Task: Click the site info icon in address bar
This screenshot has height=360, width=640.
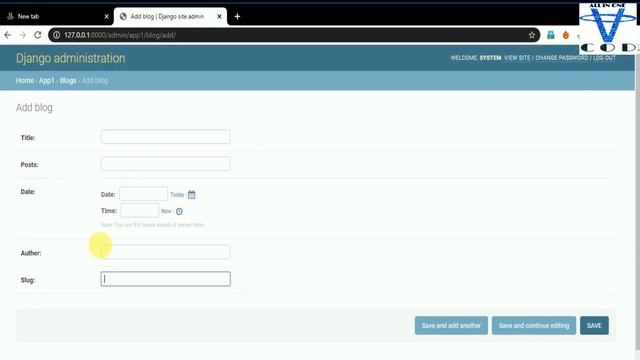Action: point(56,35)
